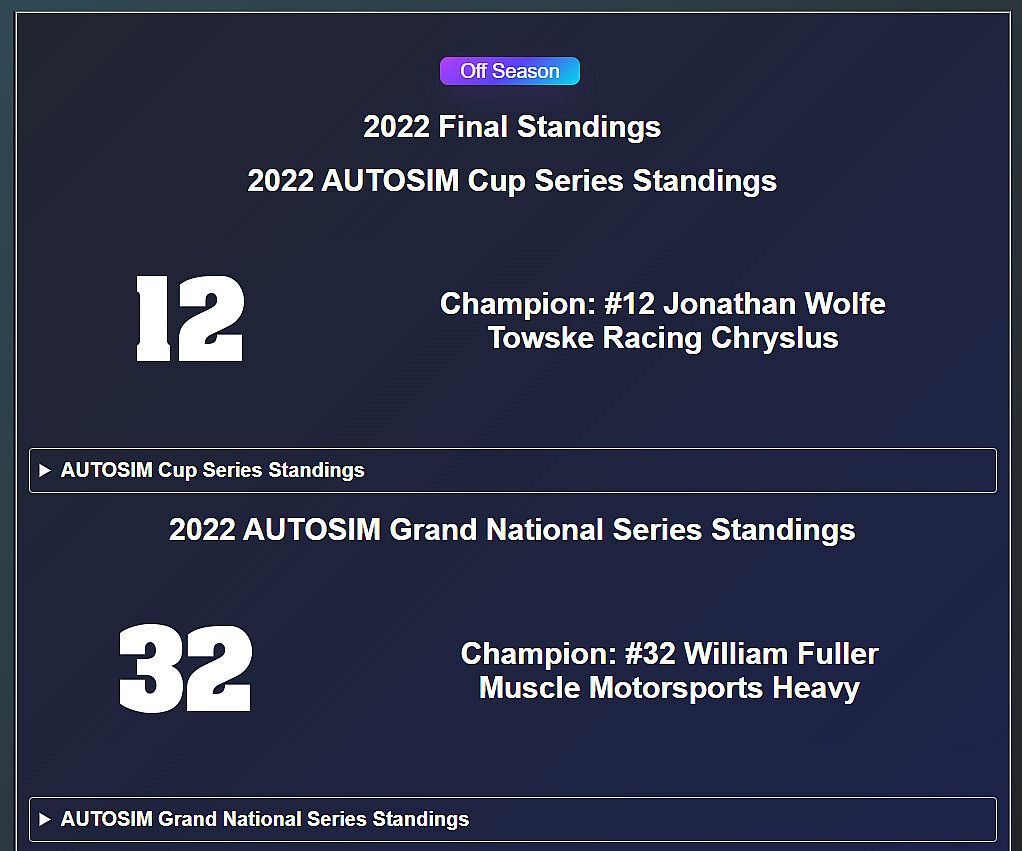Click the word Champion beside William Fuller
This screenshot has width=1022, height=851.
(538, 654)
